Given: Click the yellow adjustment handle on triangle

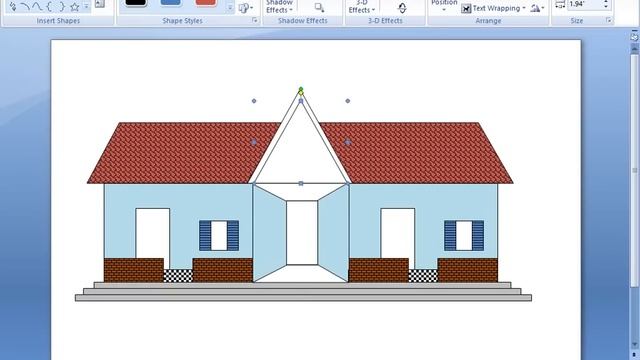Looking at the screenshot, I should click(x=301, y=93).
